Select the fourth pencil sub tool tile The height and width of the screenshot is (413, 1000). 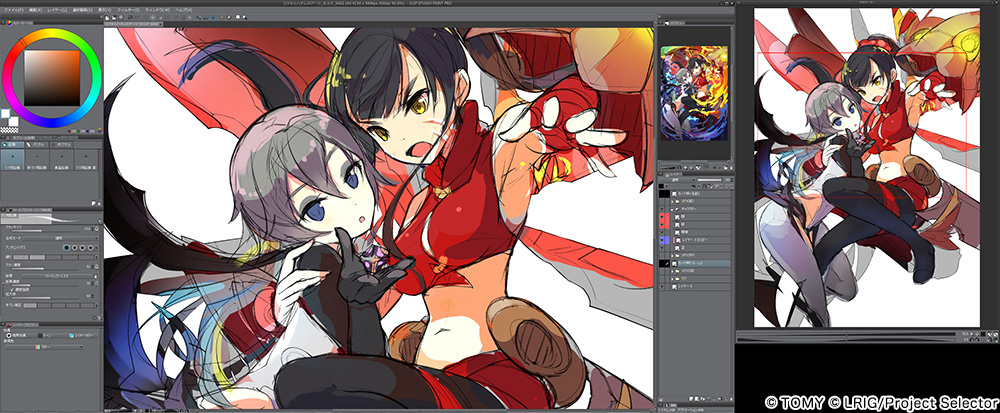tap(85, 160)
